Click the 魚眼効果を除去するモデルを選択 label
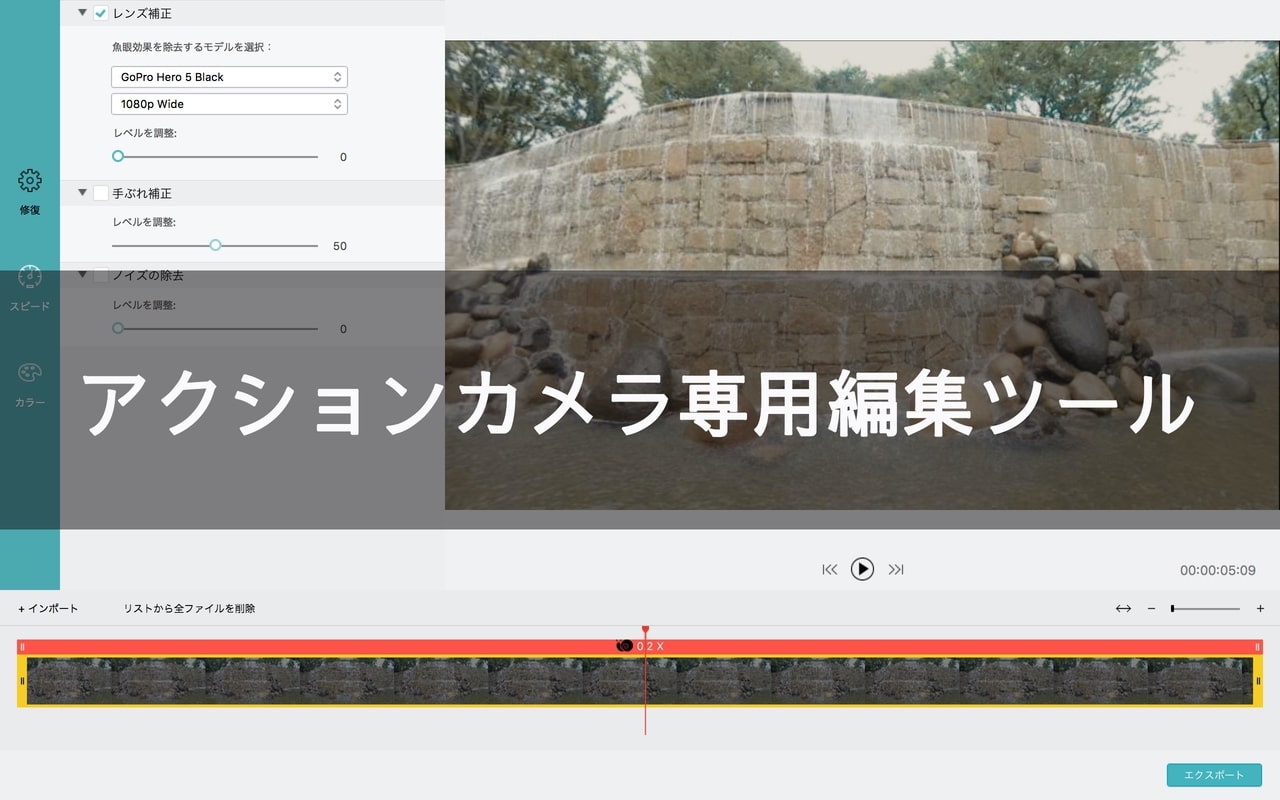Screen dimensions: 1280x800 click(x=192, y=47)
